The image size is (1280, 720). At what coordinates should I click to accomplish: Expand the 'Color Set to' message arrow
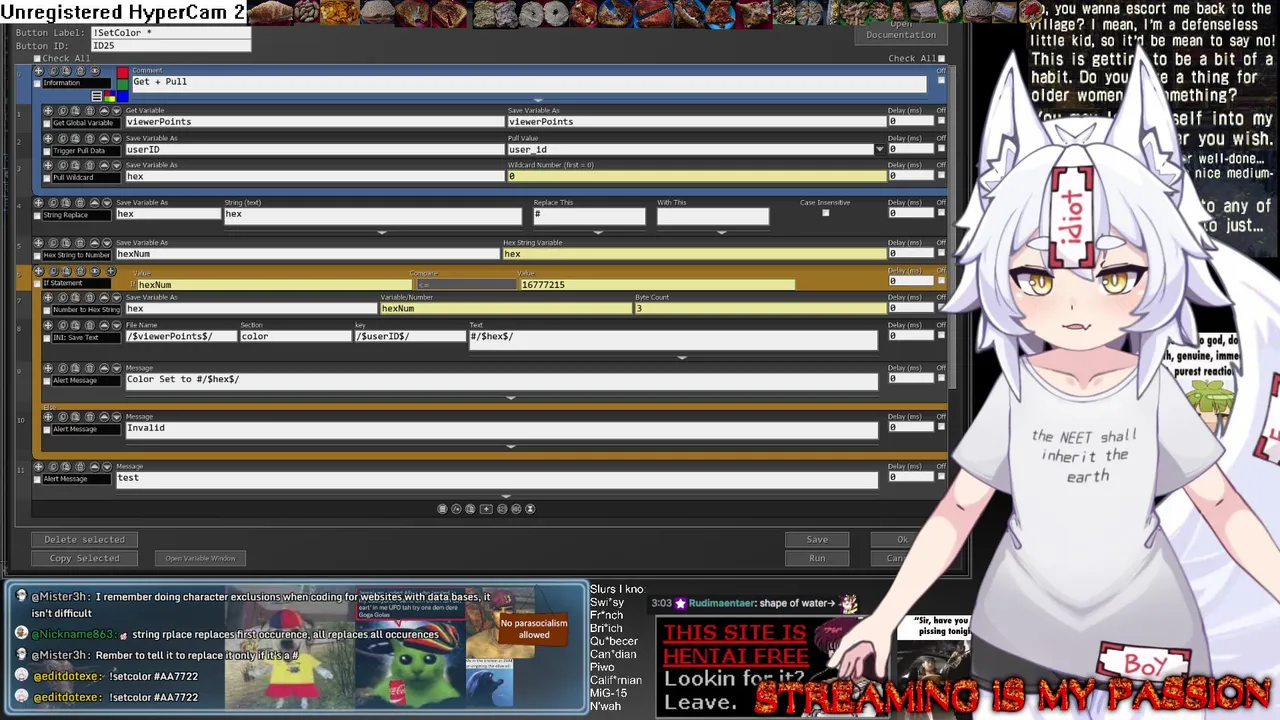coord(511,397)
